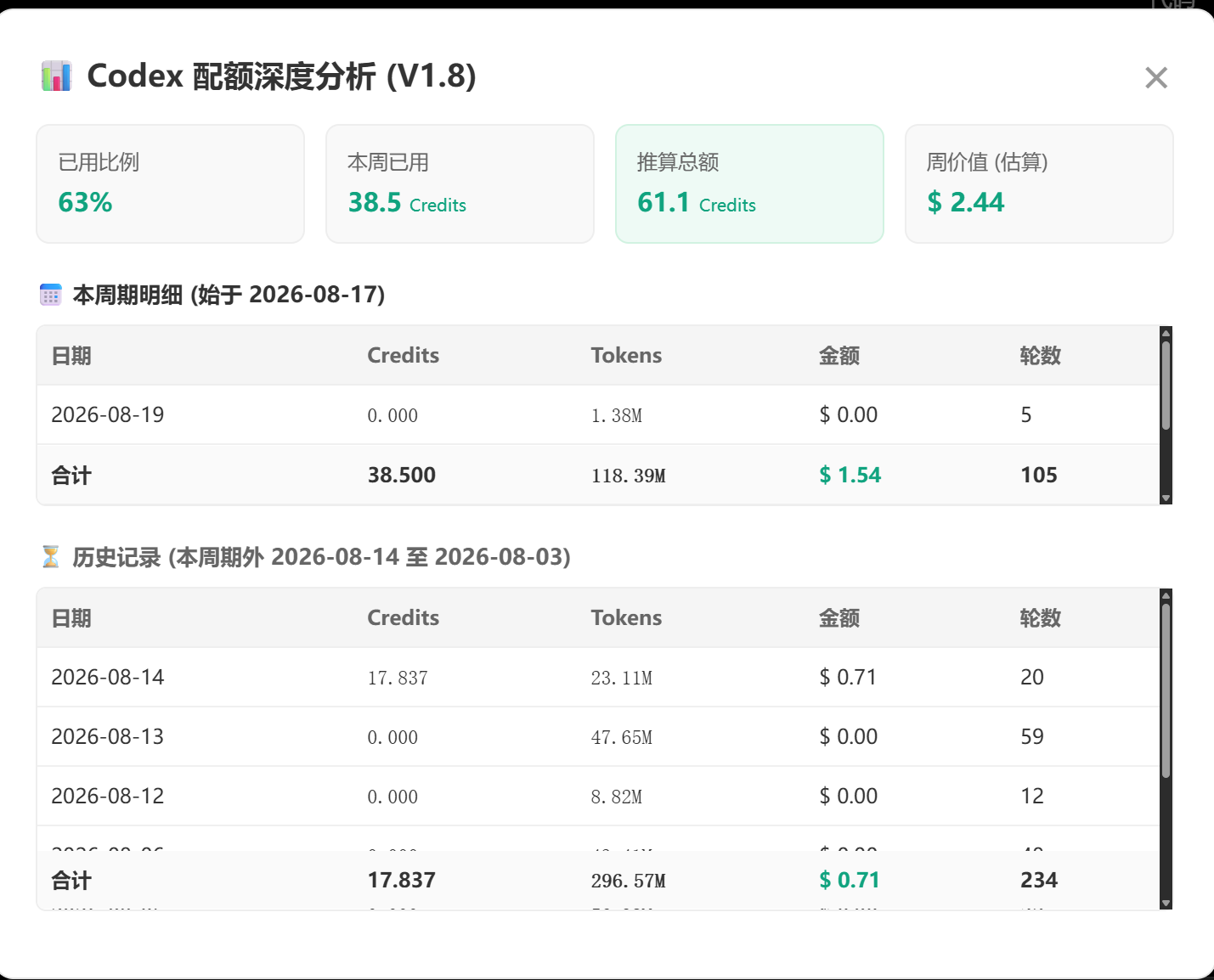This screenshot has width=1214, height=980.
Task: Click the 历史记录 section heading
Action: pos(322,557)
